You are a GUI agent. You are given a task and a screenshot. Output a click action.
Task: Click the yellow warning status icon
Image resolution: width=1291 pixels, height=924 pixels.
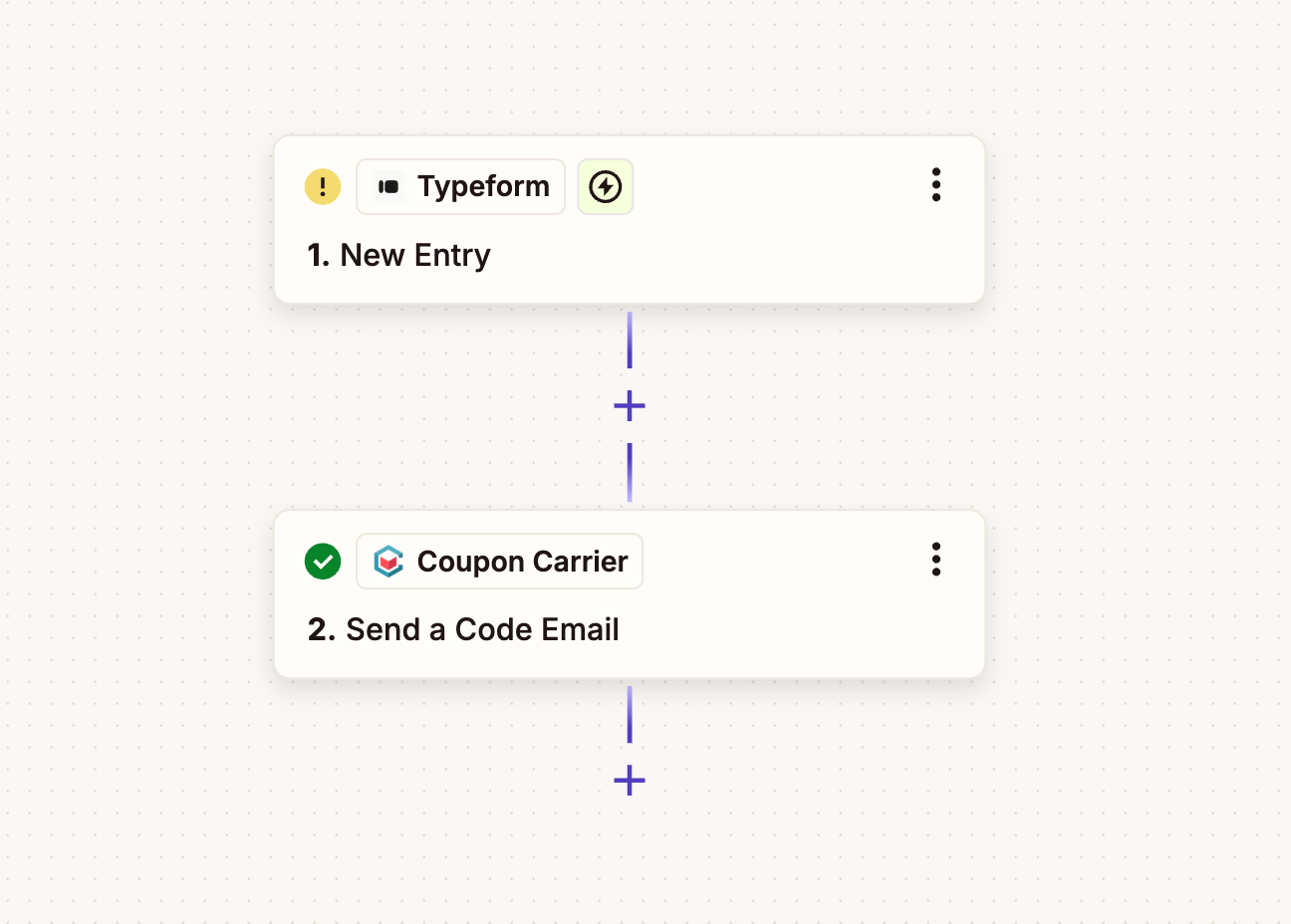coord(323,186)
